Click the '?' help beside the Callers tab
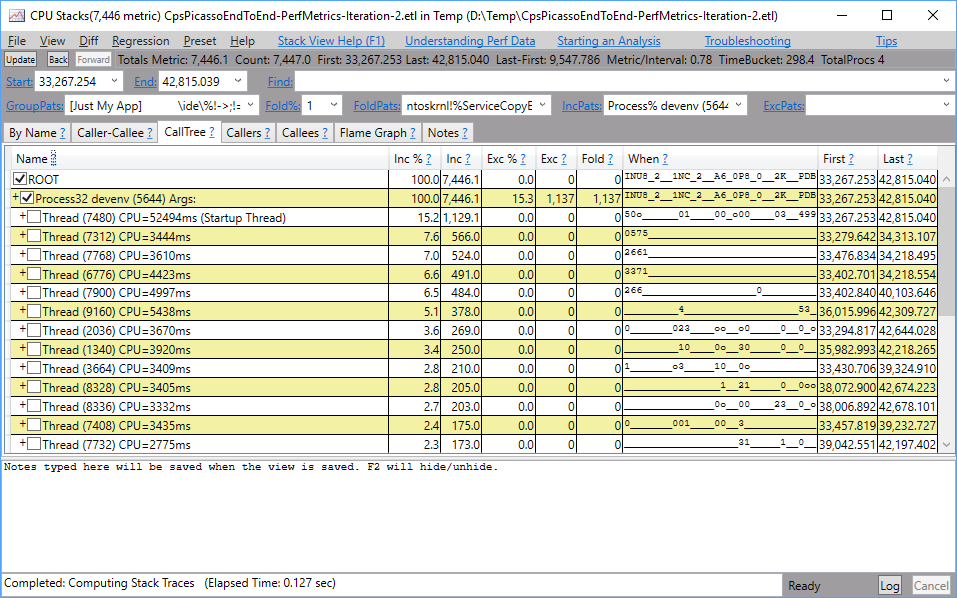This screenshot has width=957, height=598. 268,133
